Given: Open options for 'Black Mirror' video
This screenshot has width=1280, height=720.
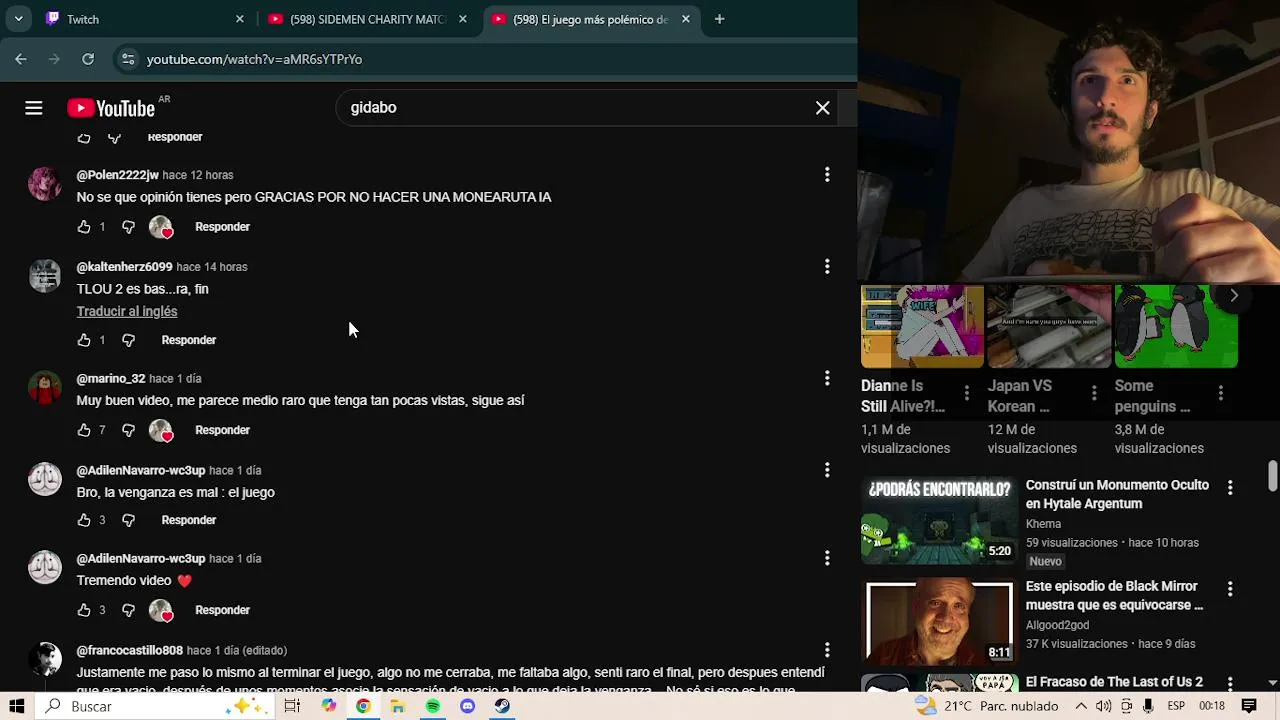Looking at the screenshot, I should tap(1230, 590).
